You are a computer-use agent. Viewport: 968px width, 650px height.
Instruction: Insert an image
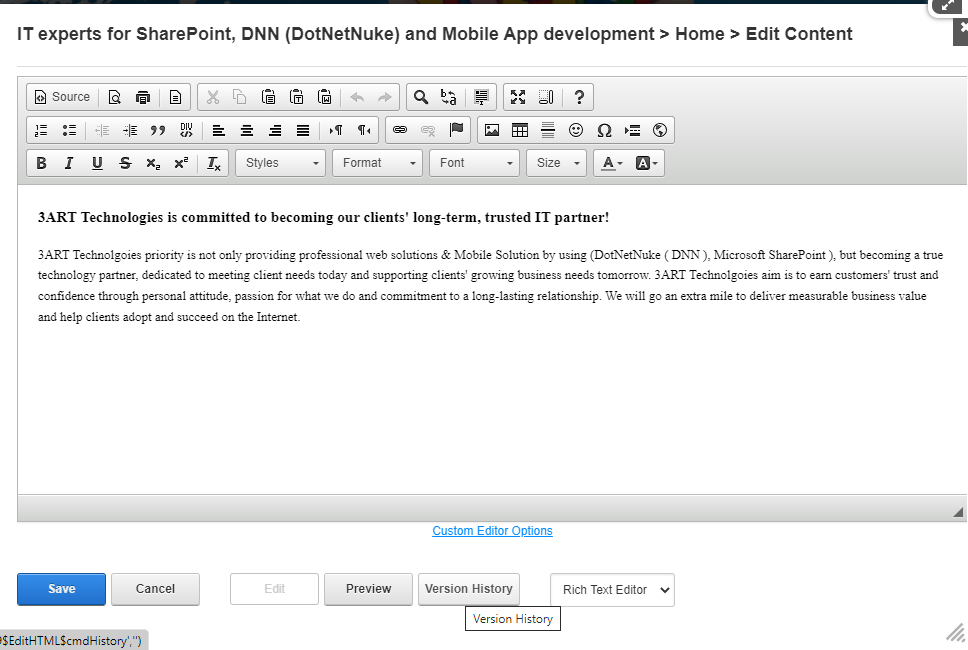tap(492, 130)
